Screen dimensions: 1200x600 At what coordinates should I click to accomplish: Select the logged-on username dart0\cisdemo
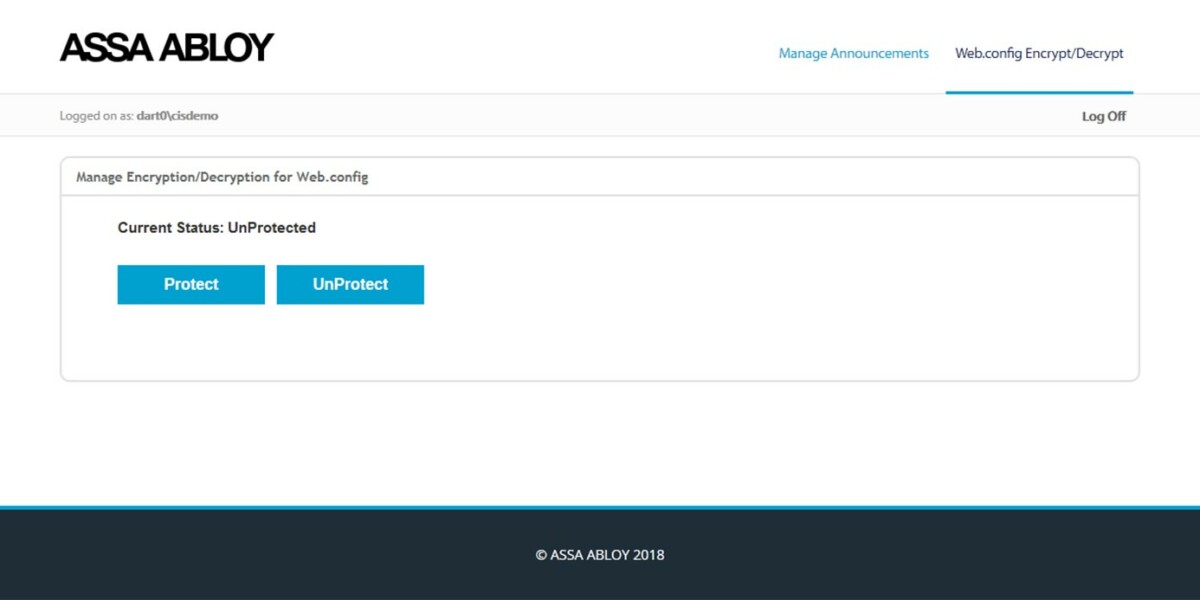(x=178, y=115)
